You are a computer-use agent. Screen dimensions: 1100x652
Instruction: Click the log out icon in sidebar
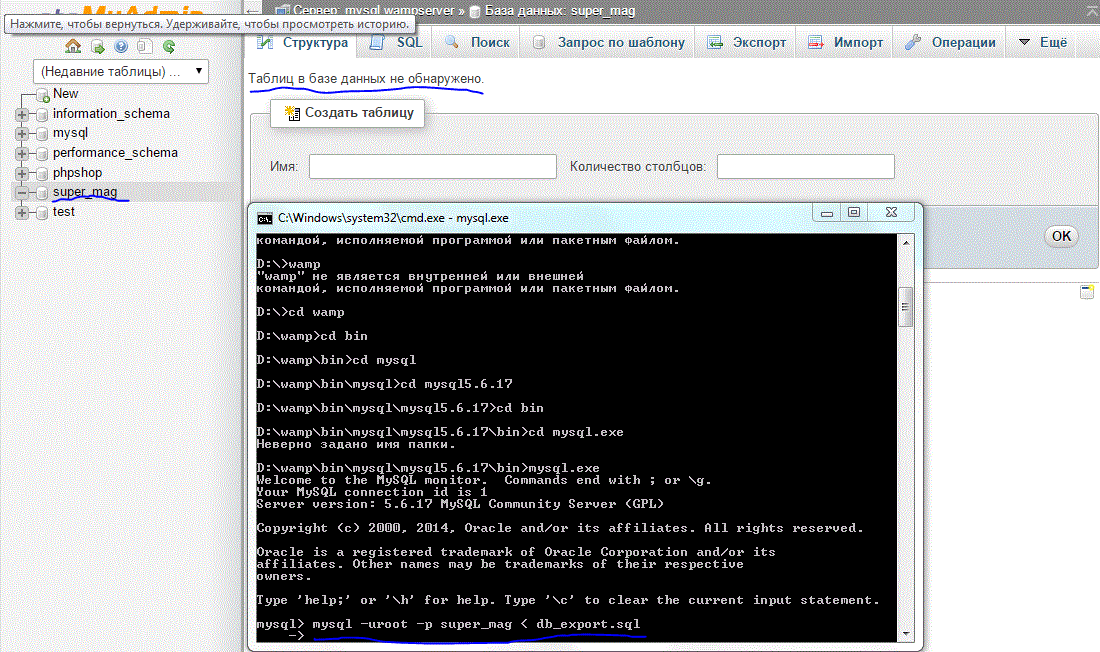pos(97,47)
